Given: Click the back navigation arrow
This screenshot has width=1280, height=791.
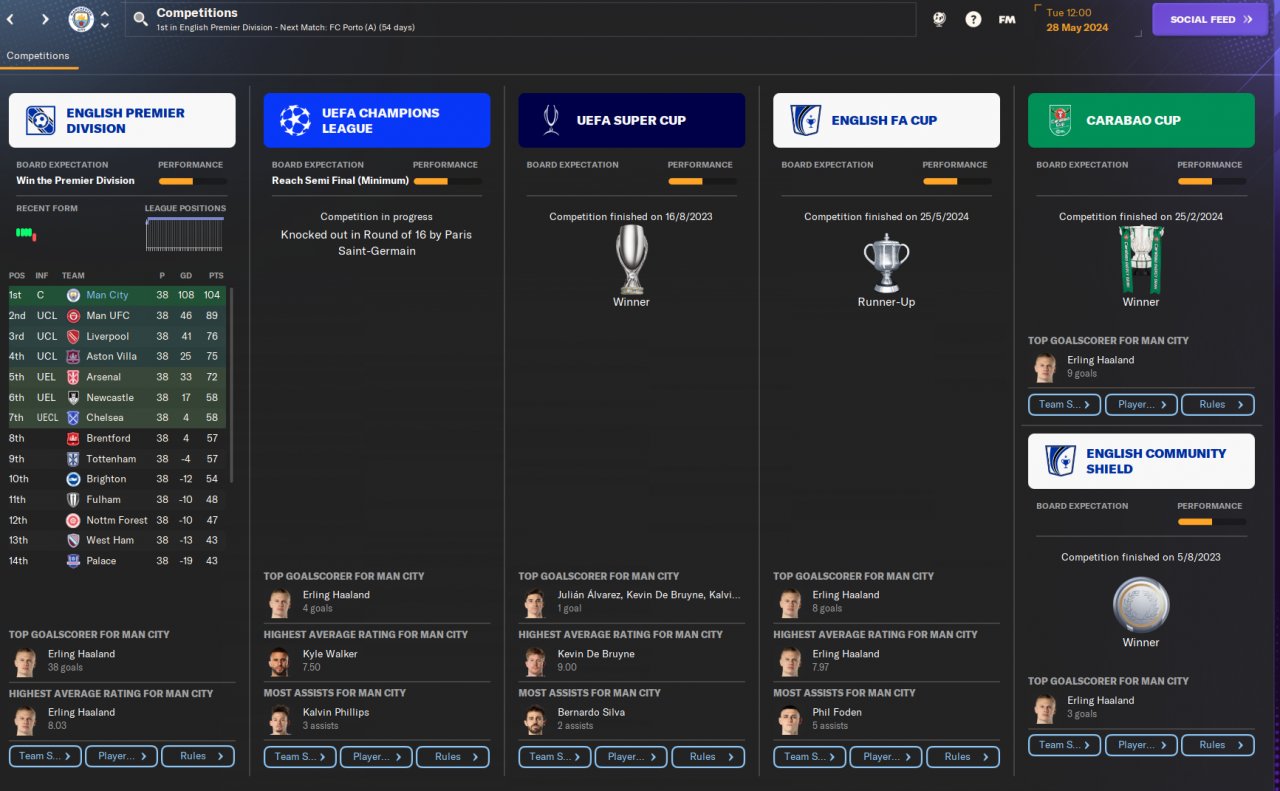Looking at the screenshot, I should click(x=11, y=19).
